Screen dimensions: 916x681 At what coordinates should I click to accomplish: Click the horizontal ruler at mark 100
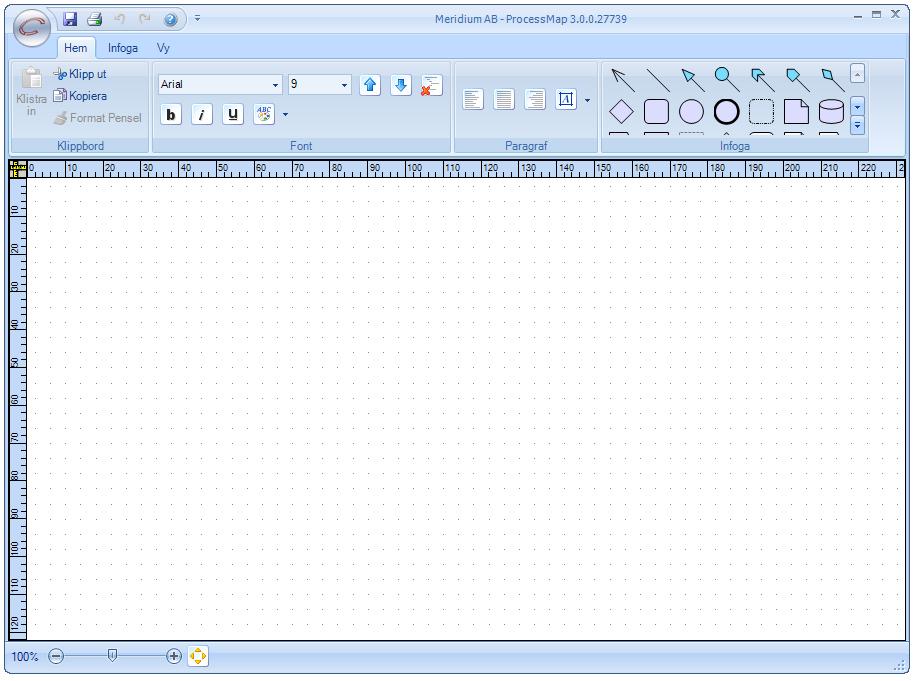pyautogui.click(x=414, y=168)
